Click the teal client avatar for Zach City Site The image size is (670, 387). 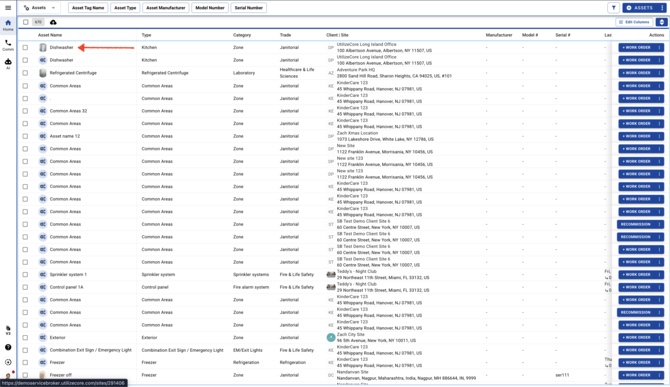(x=331, y=337)
